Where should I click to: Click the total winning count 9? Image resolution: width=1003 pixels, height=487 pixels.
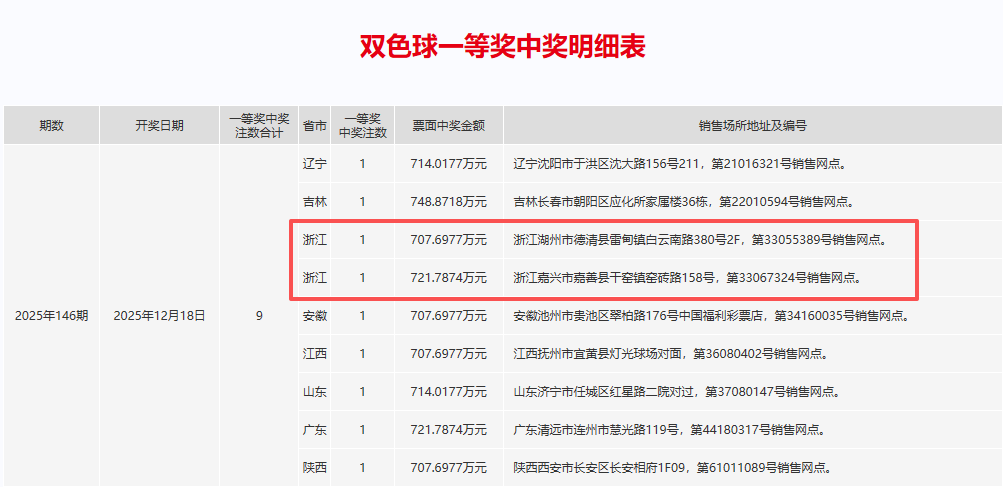[x=259, y=316]
